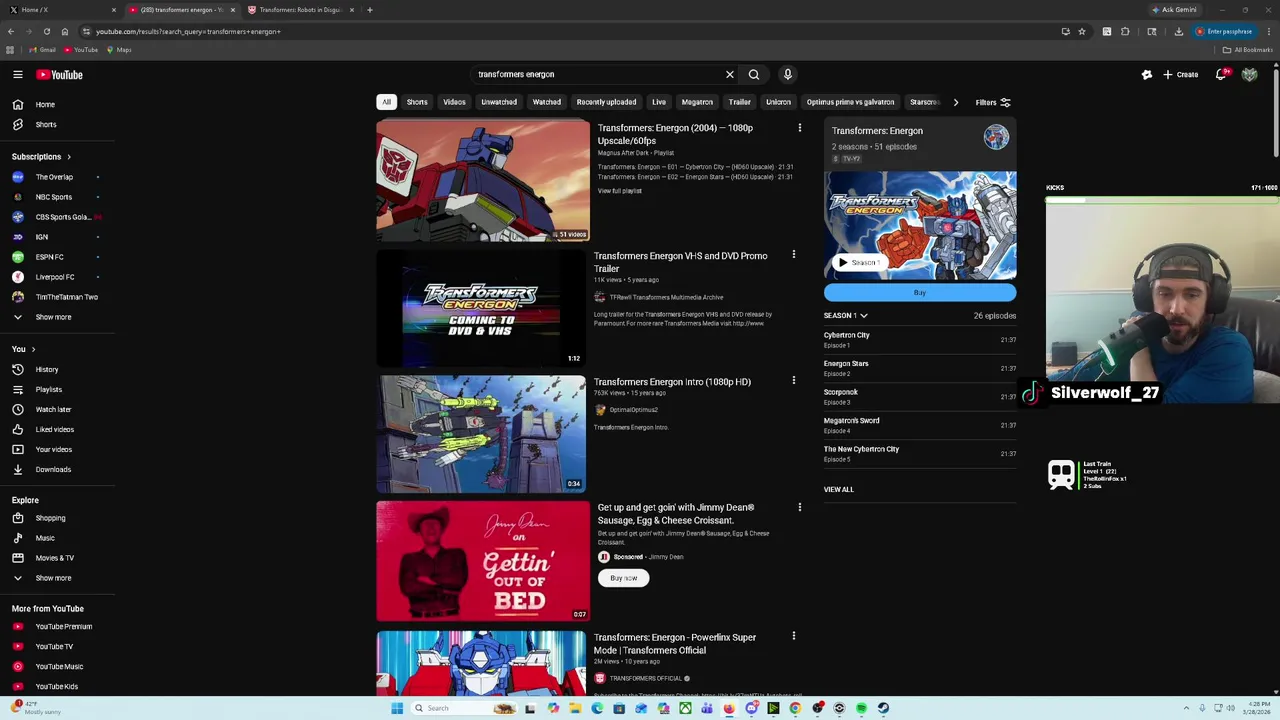The height and width of the screenshot is (720, 1280).
Task: Open YouTube Music link
Action: coord(57,666)
